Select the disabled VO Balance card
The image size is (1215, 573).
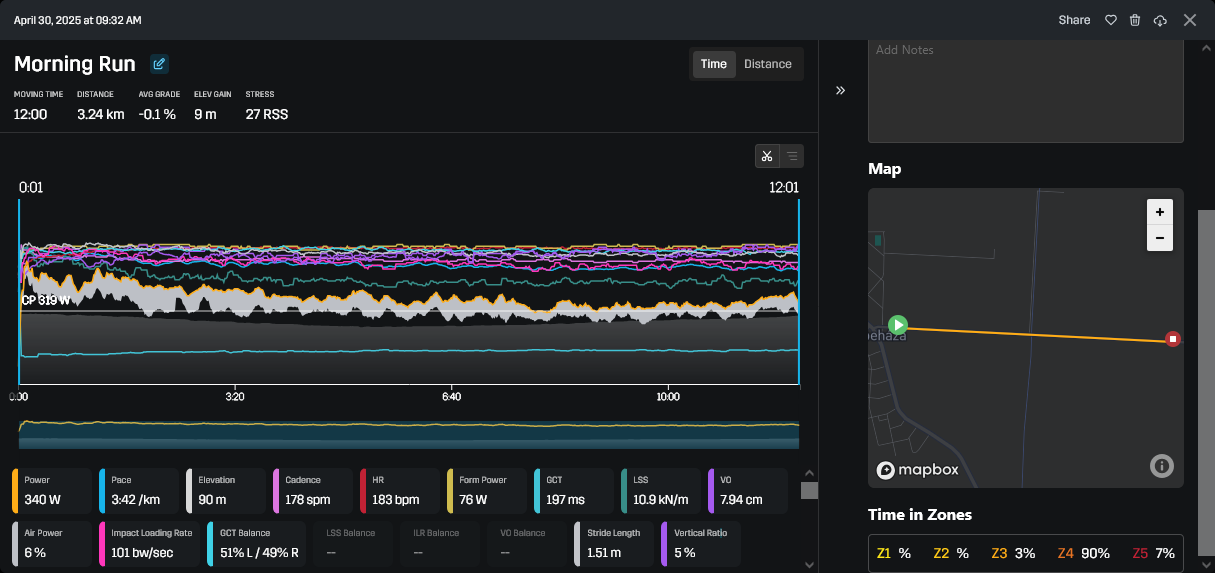[527, 544]
